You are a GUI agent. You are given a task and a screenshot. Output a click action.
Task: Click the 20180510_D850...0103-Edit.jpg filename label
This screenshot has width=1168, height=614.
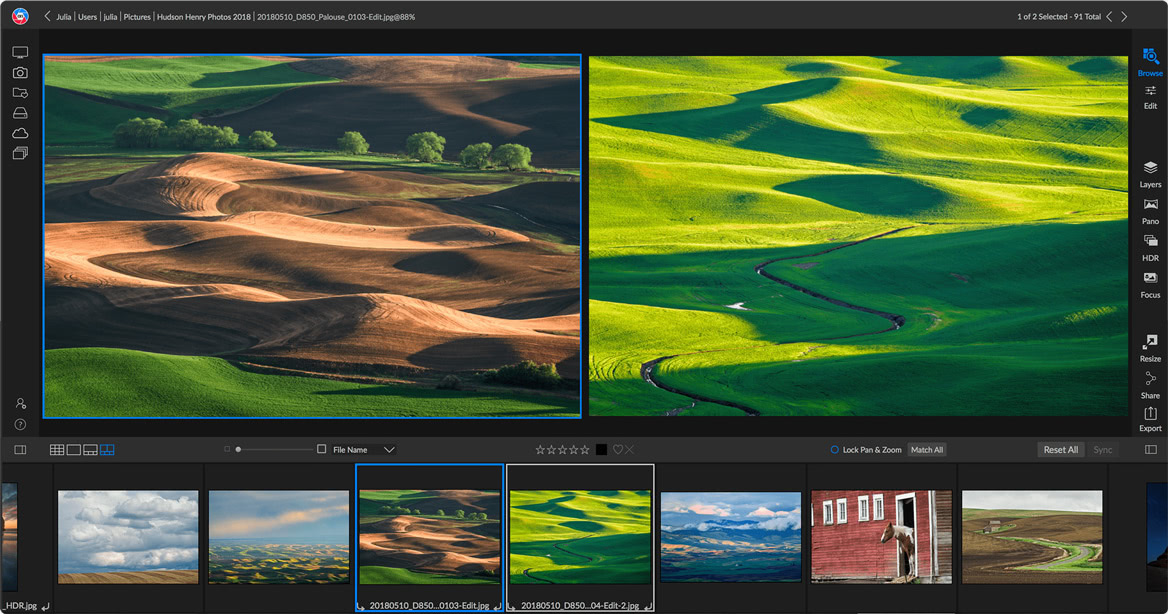pyautogui.click(x=429, y=605)
